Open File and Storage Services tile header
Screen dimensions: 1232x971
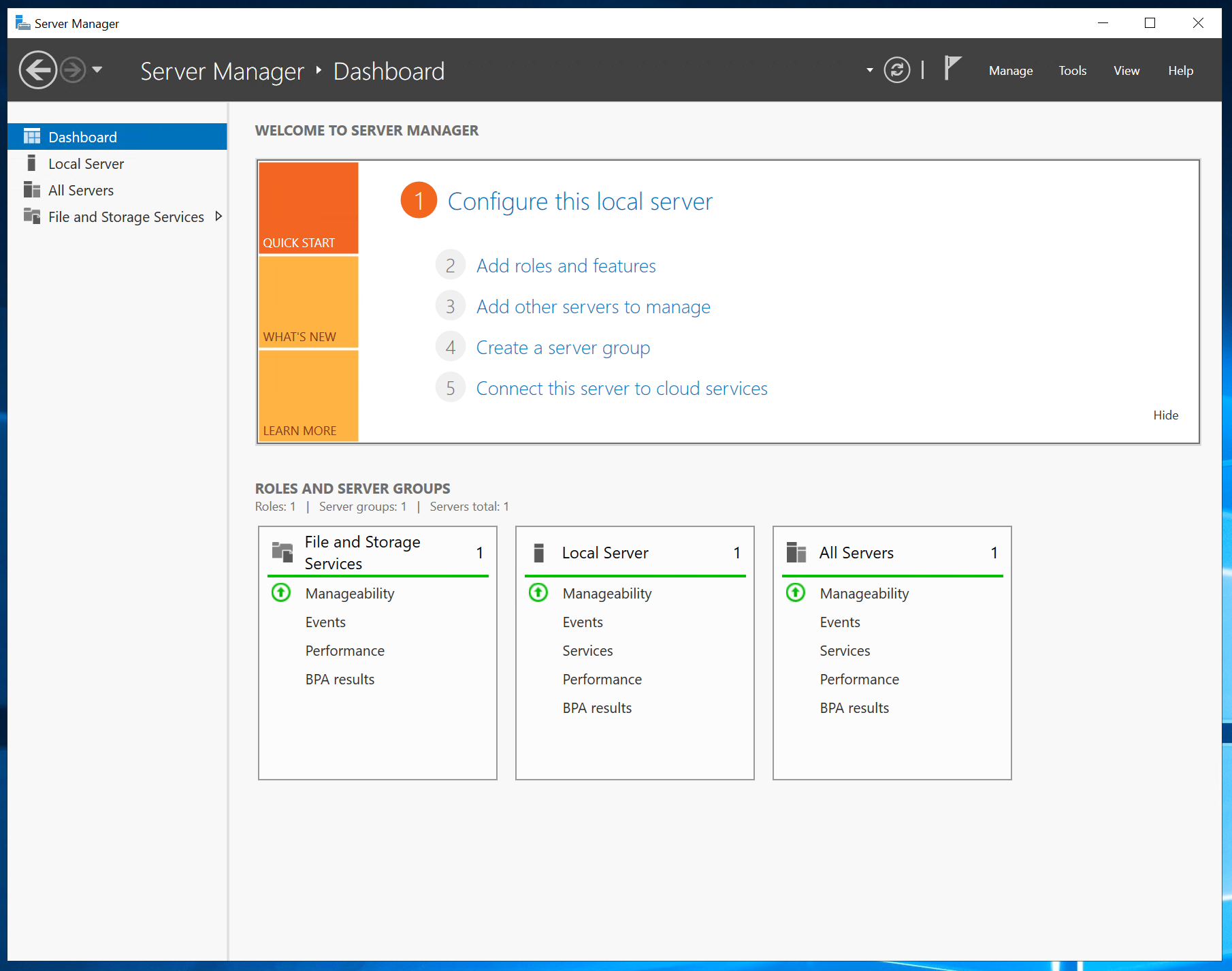point(378,552)
